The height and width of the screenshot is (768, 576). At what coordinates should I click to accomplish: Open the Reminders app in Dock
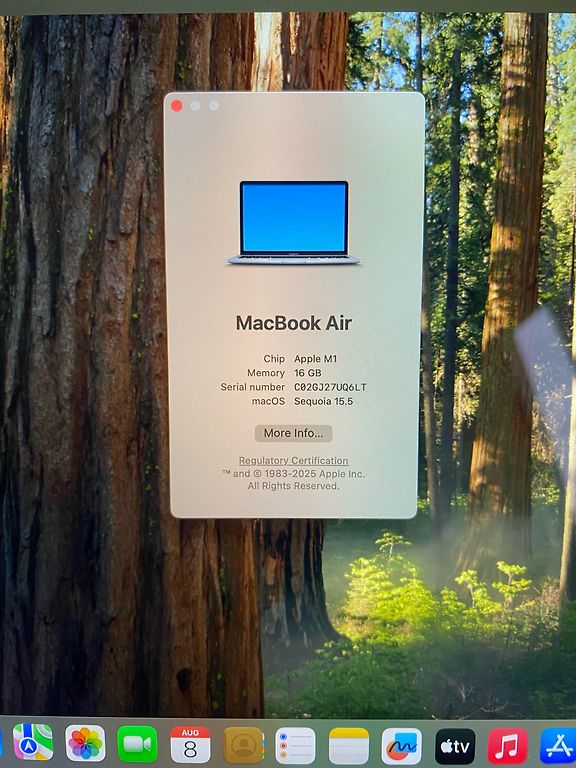coord(296,745)
